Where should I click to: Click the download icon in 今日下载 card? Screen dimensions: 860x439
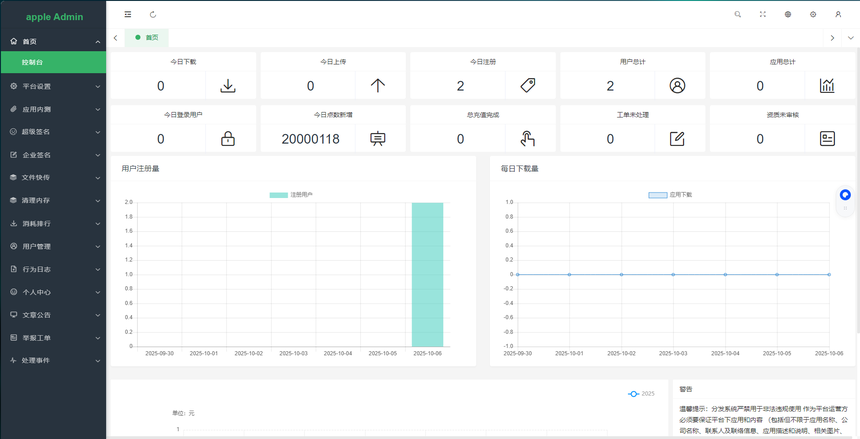228,86
